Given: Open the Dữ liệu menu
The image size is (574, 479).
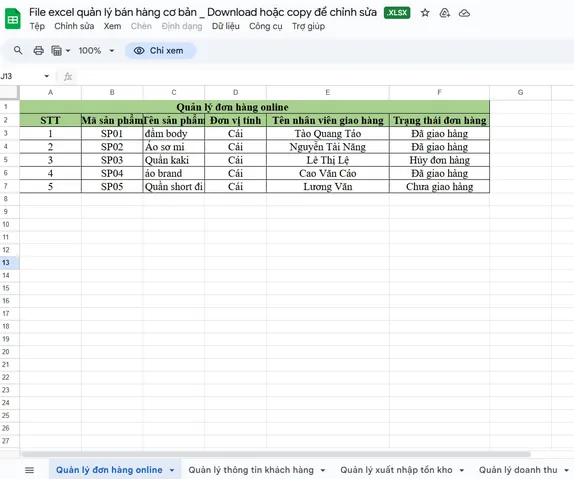Looking at the screenshot, I should (226, 26).
